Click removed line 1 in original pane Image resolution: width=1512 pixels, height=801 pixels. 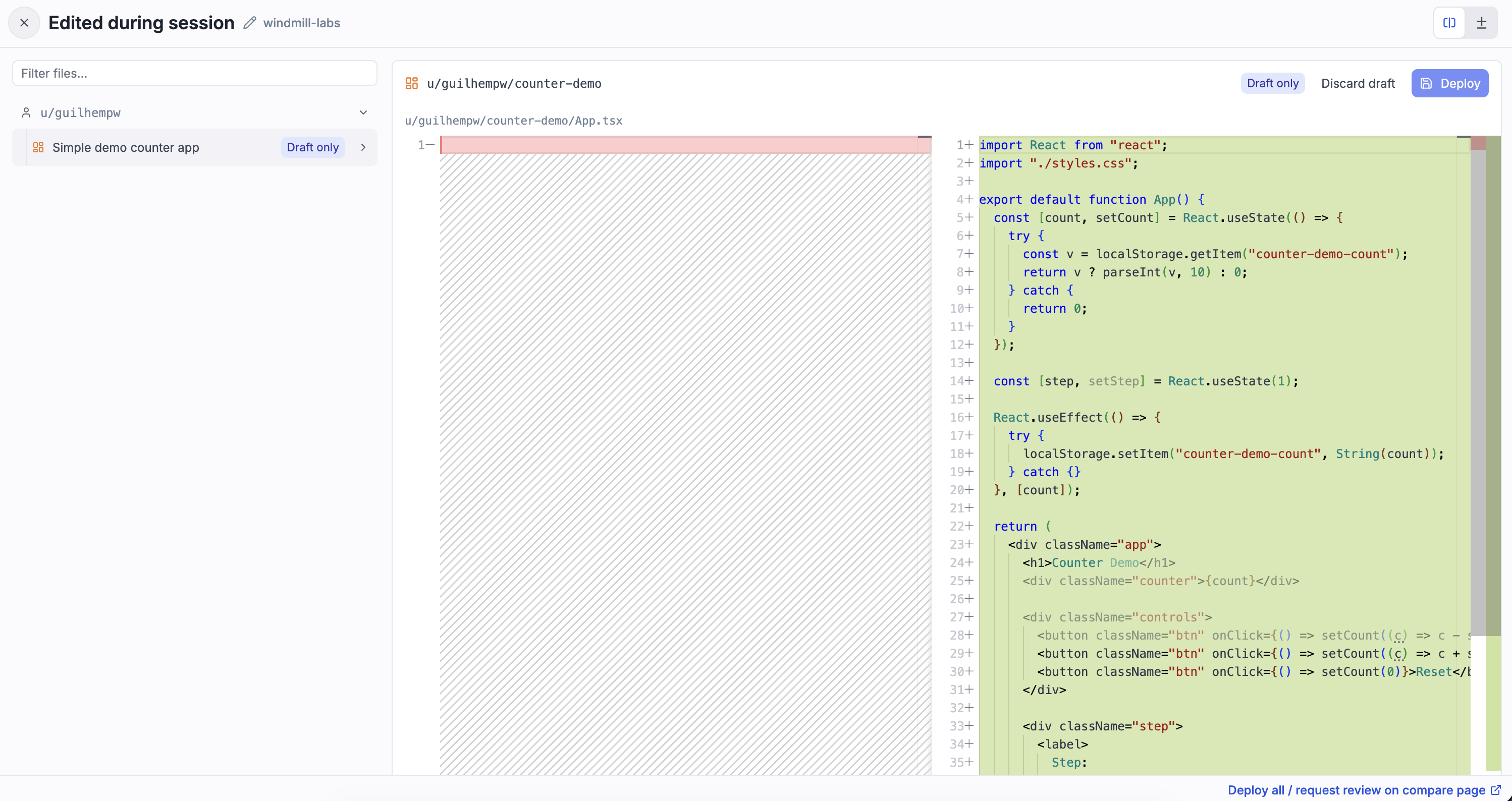click(x=685, y=145)
